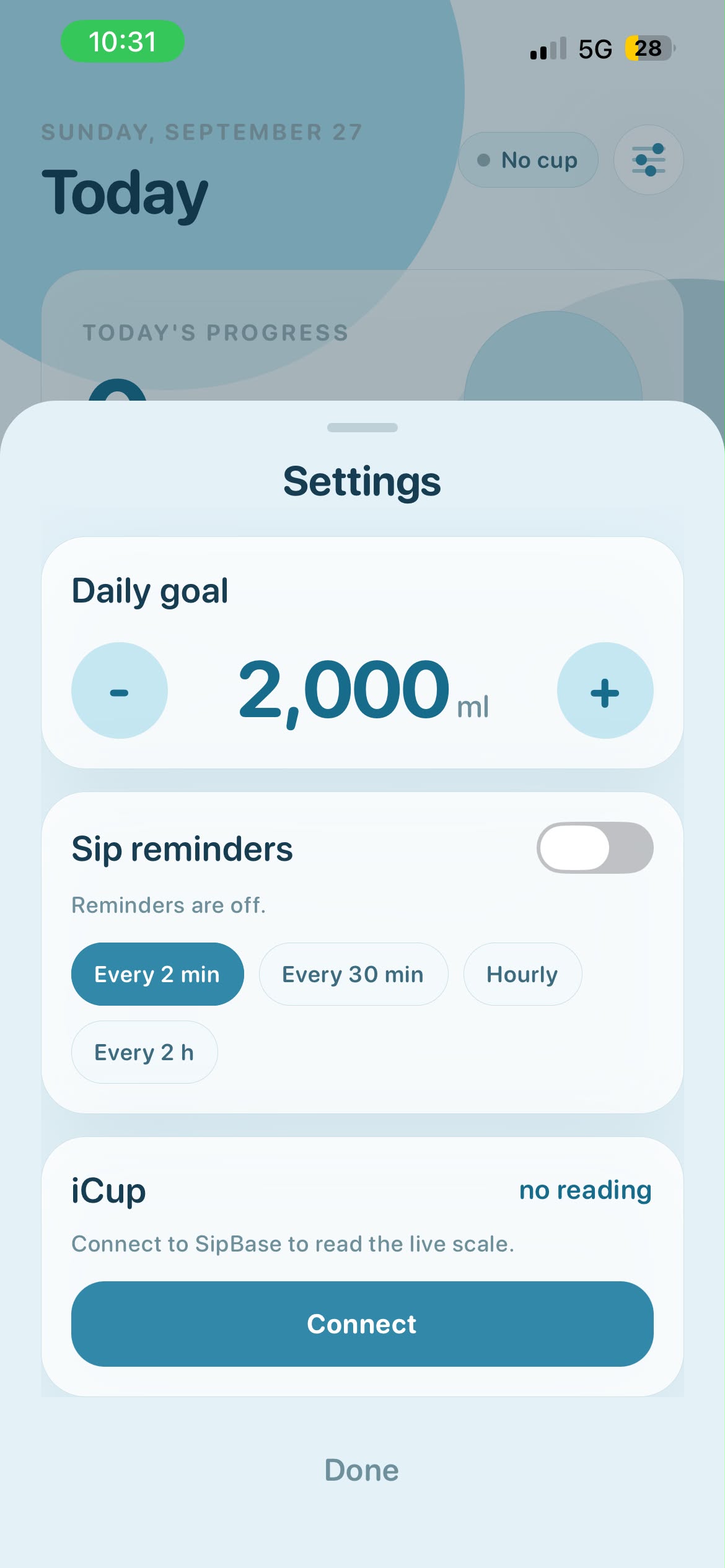The height and width of the screenshot is (1568, 725).
Task: Toggle the Sip reminders switch
Action: click(595, 848)
